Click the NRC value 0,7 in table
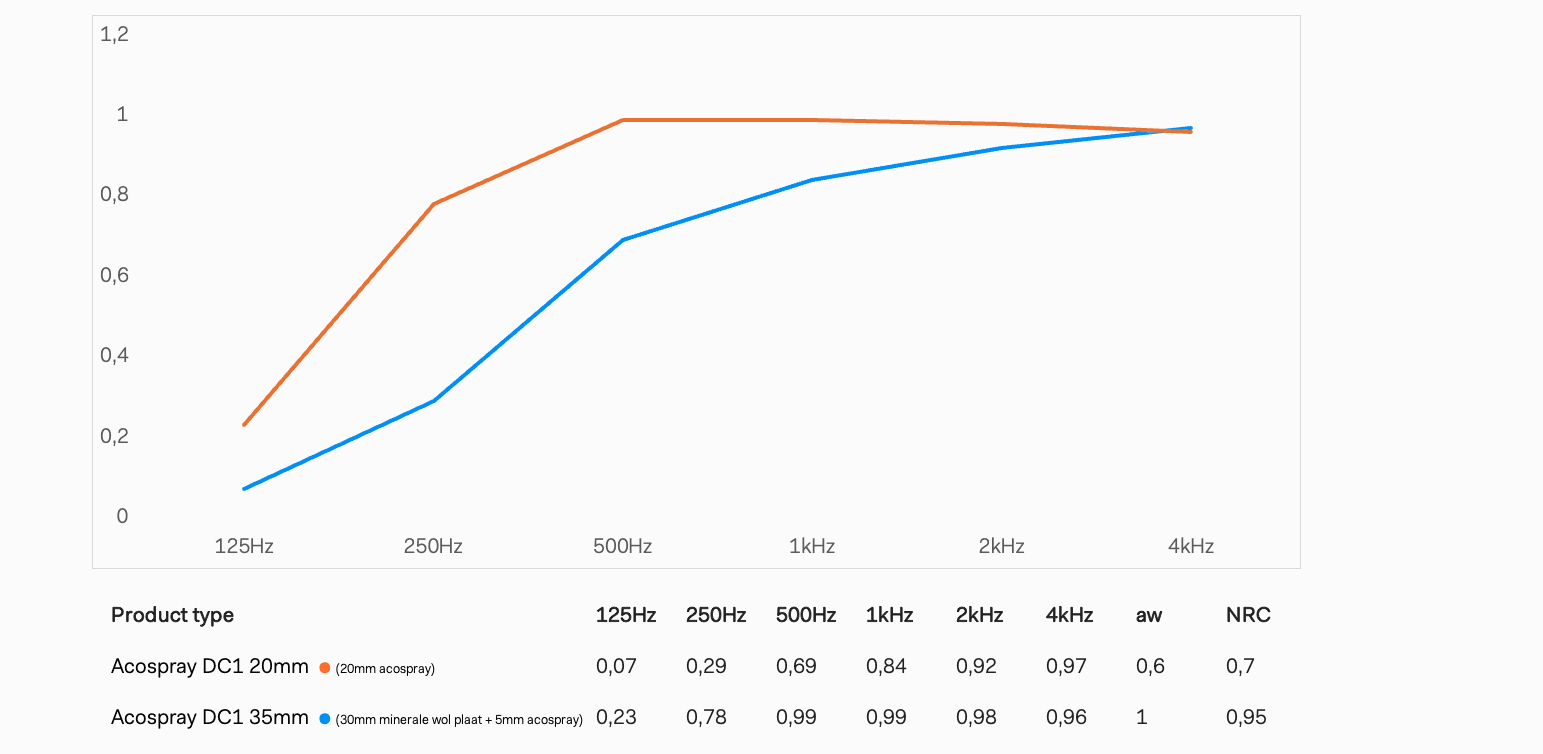This screenshot has height=754, width=1543. pyautogui.click(x=1240, y=667)
